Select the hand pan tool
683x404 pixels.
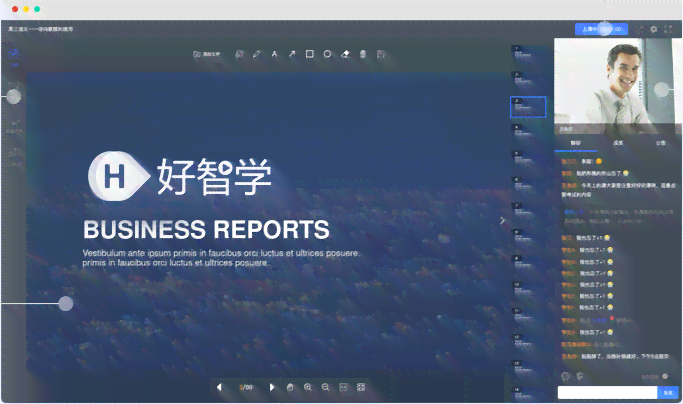(290, 387)
